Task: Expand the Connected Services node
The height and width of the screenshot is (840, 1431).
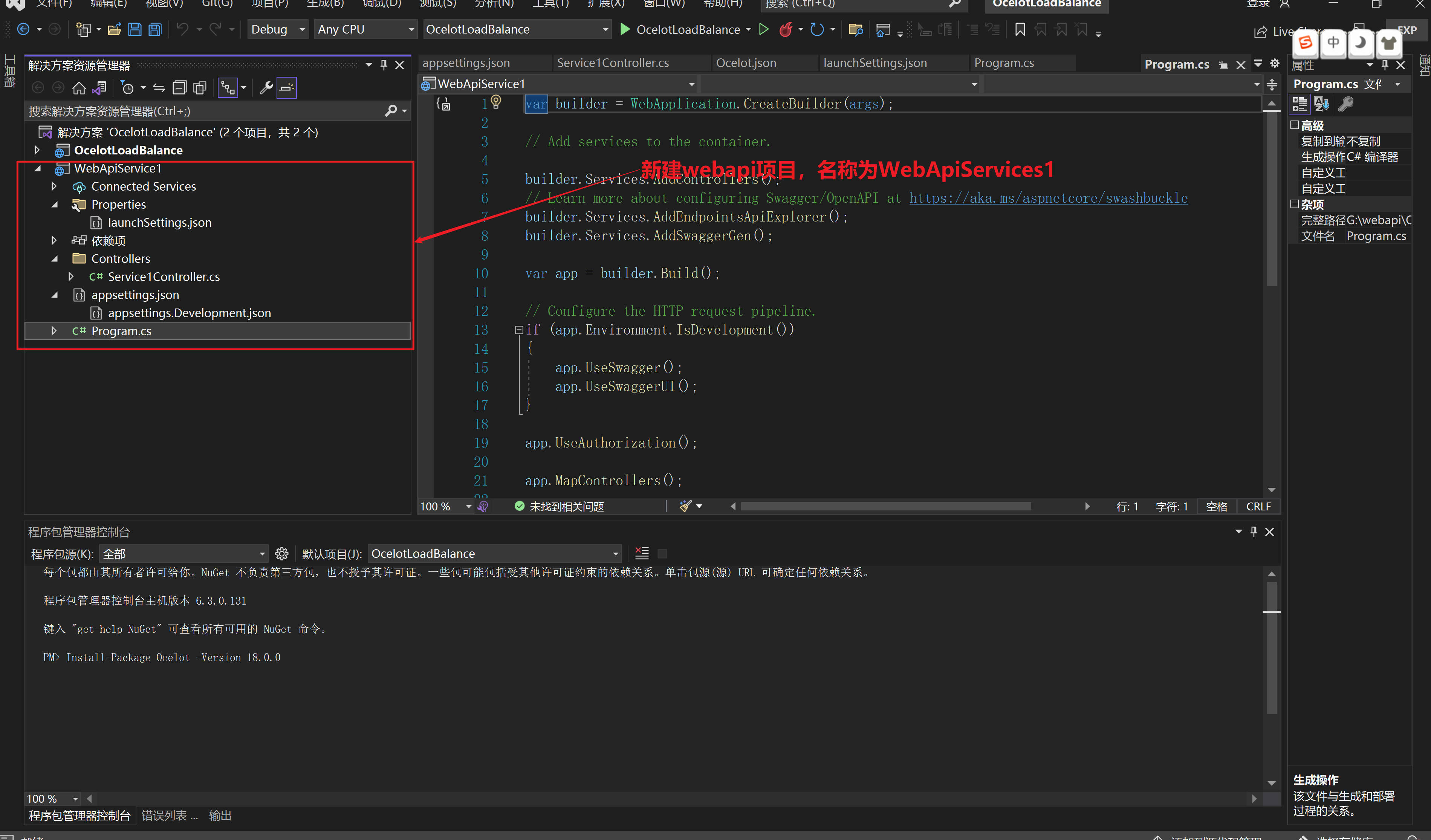Action: pos(54,186)
